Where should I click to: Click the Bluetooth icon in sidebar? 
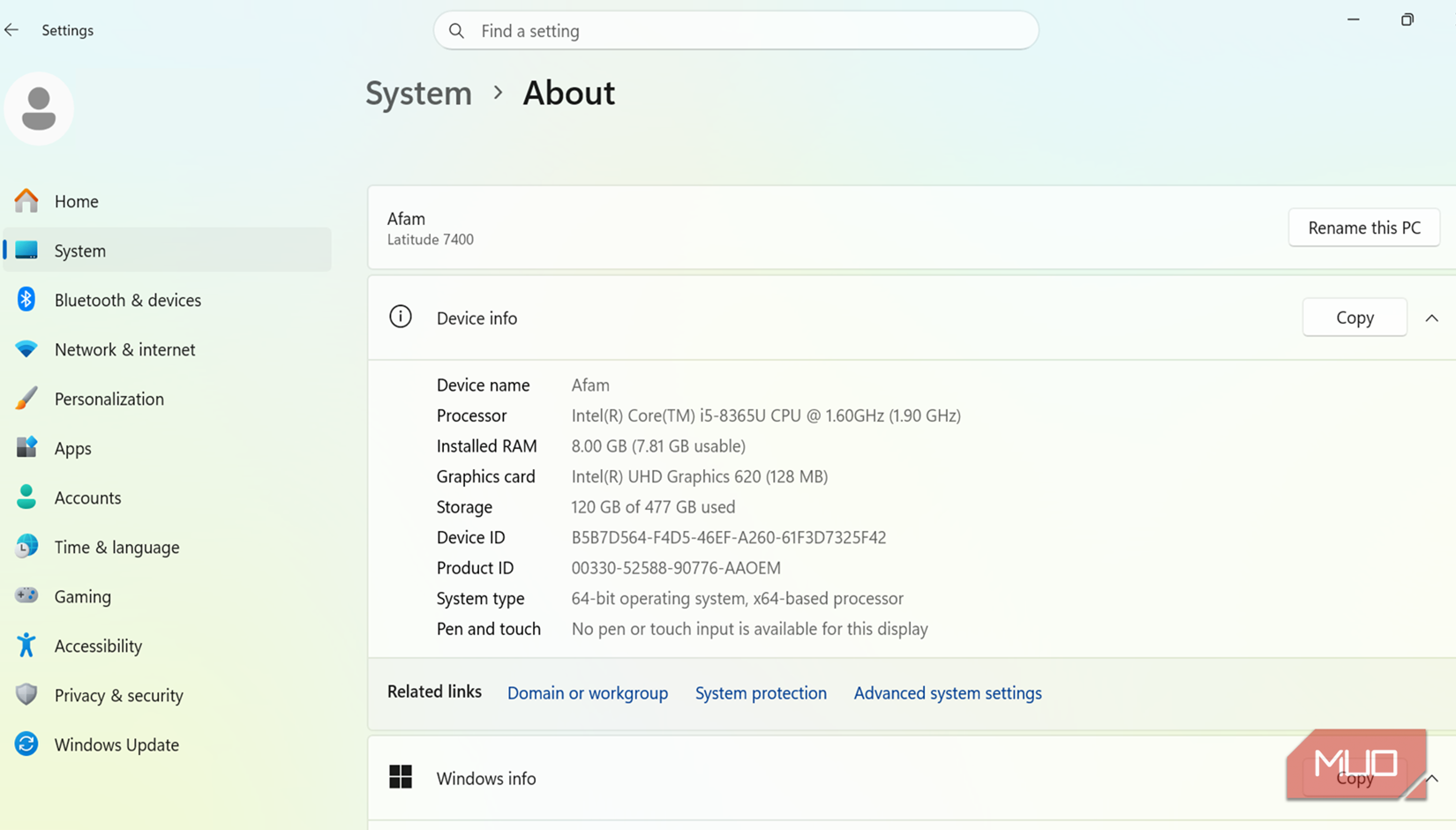[26, 300]
